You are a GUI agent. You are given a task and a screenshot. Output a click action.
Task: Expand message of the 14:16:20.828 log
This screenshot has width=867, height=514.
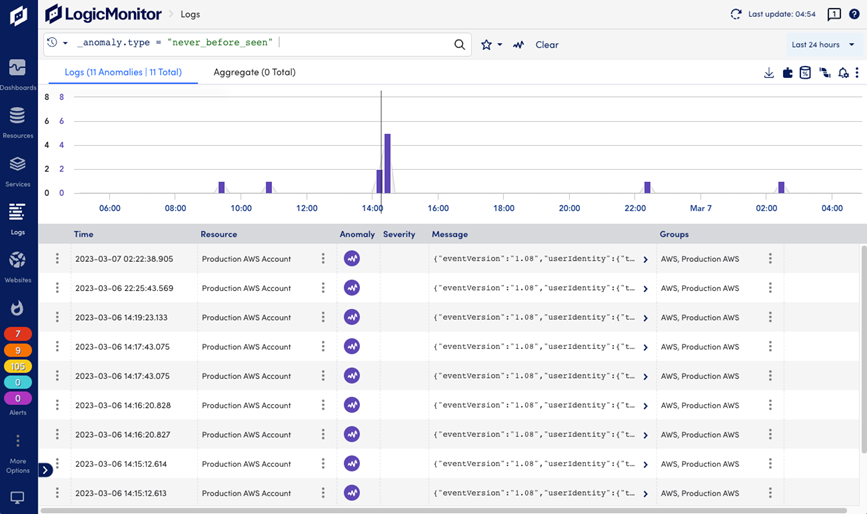tap(645, 406)
